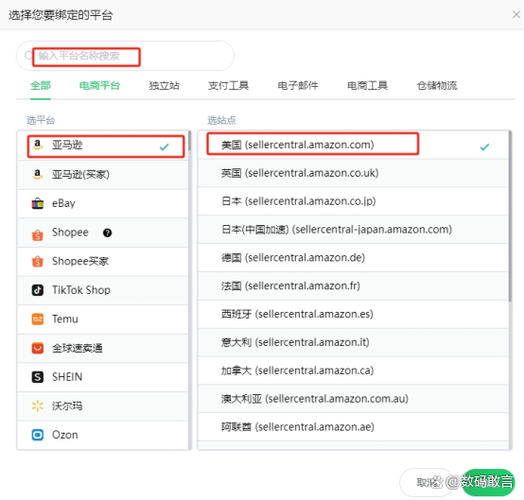The width and height of the screenshot is (524, 500).
Task: Click the 全球速卖通 AliExpress logo icon
Action: pos(37,348)
